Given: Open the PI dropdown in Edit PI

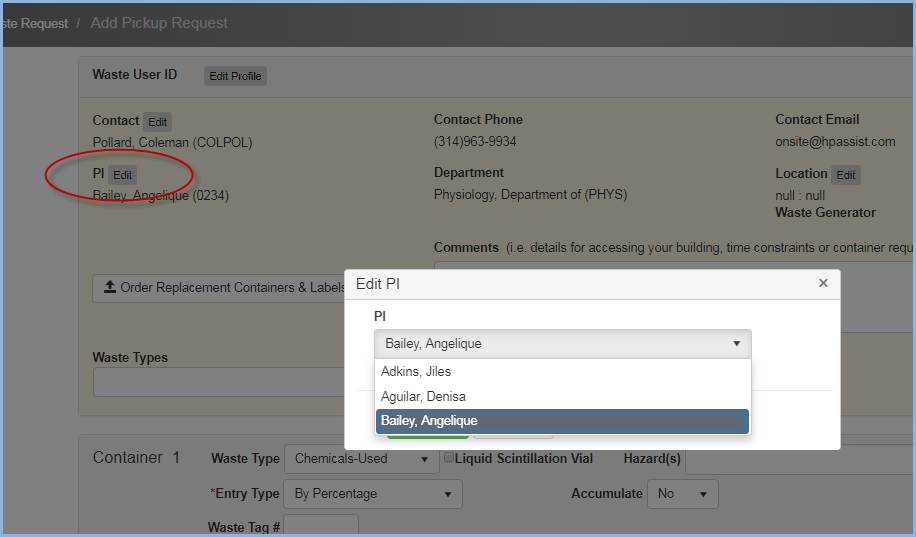Looking at the screenshot, I should tap(562, 344).
